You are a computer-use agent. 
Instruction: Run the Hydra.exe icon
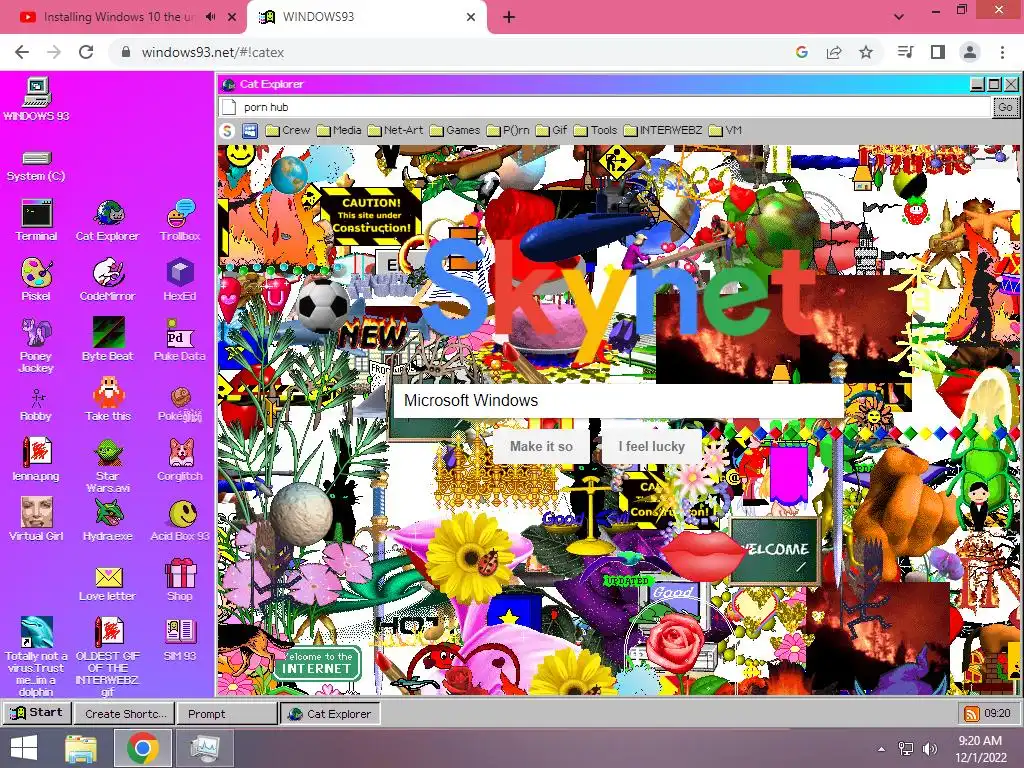(x=108, y=520)
